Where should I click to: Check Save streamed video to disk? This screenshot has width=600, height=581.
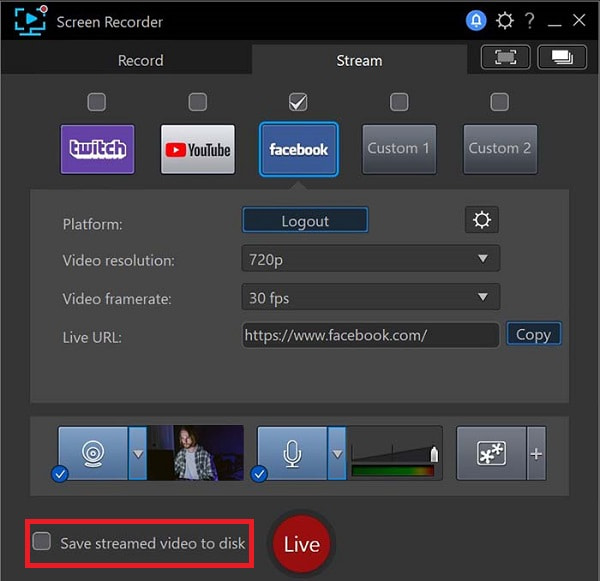click(42, 541)
